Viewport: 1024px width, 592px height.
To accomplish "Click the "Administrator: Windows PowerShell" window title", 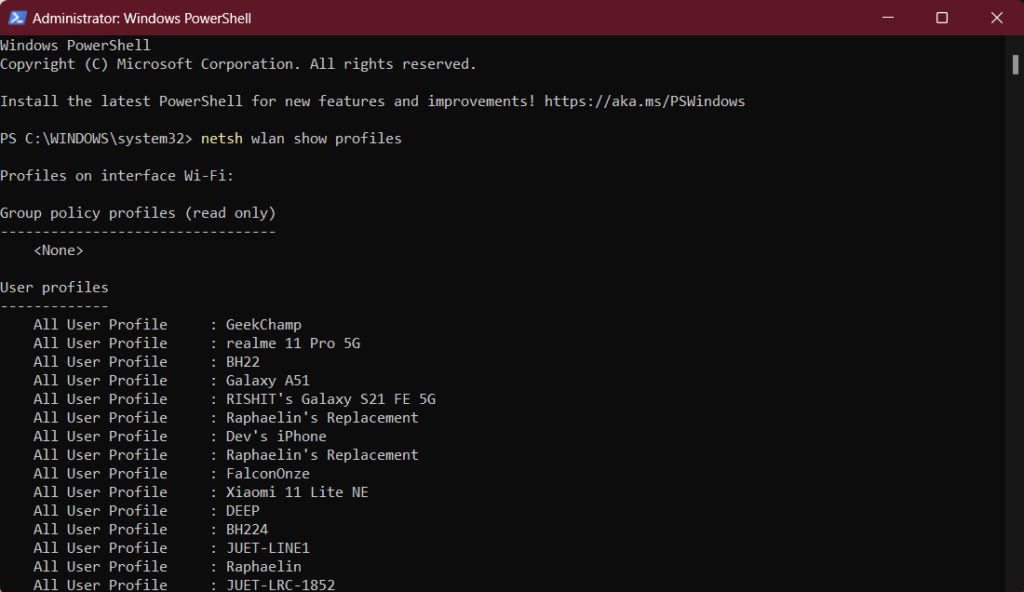I will (142, 18).
